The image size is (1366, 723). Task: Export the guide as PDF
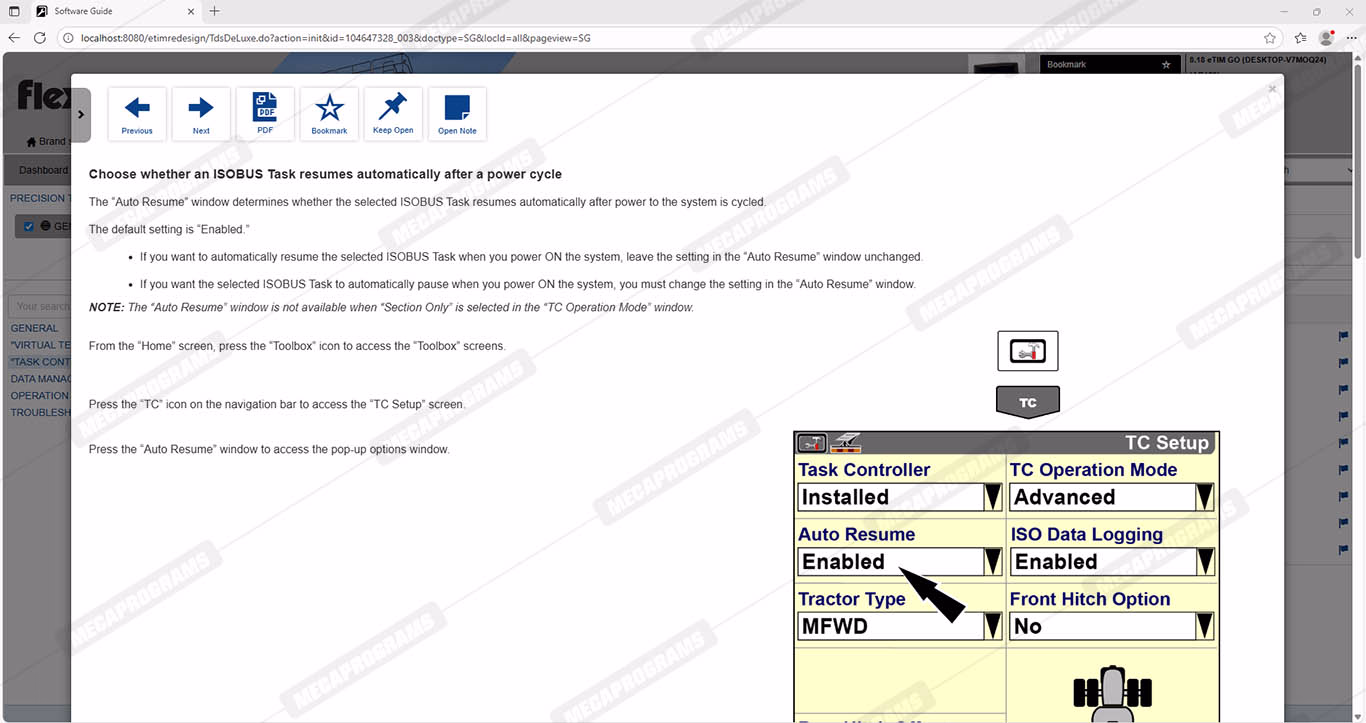tap(265, 114)
